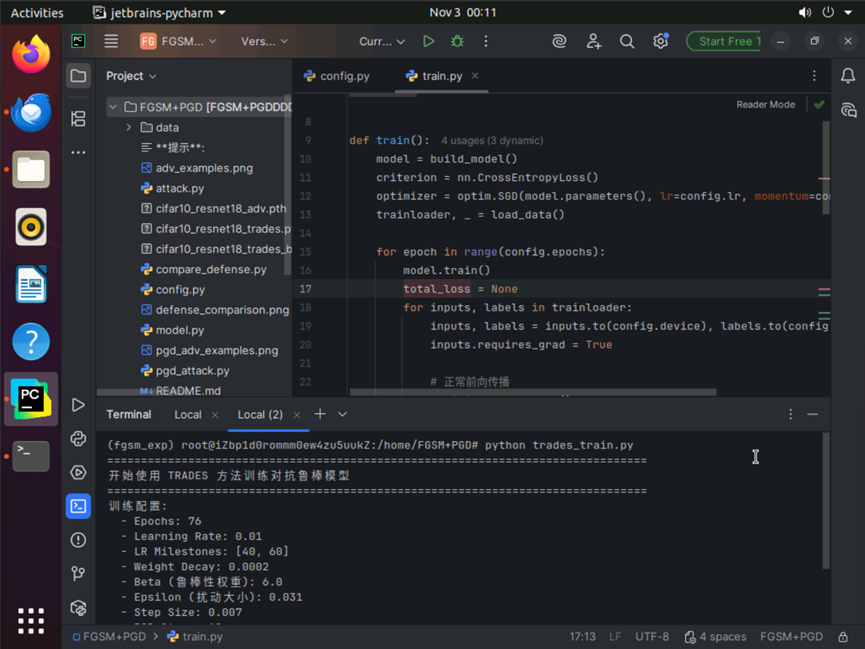Viewport: 865px width, 649px height.
Task: Open IDE settings gear icon
Action: pyautogui.click(x=660, y=41)
